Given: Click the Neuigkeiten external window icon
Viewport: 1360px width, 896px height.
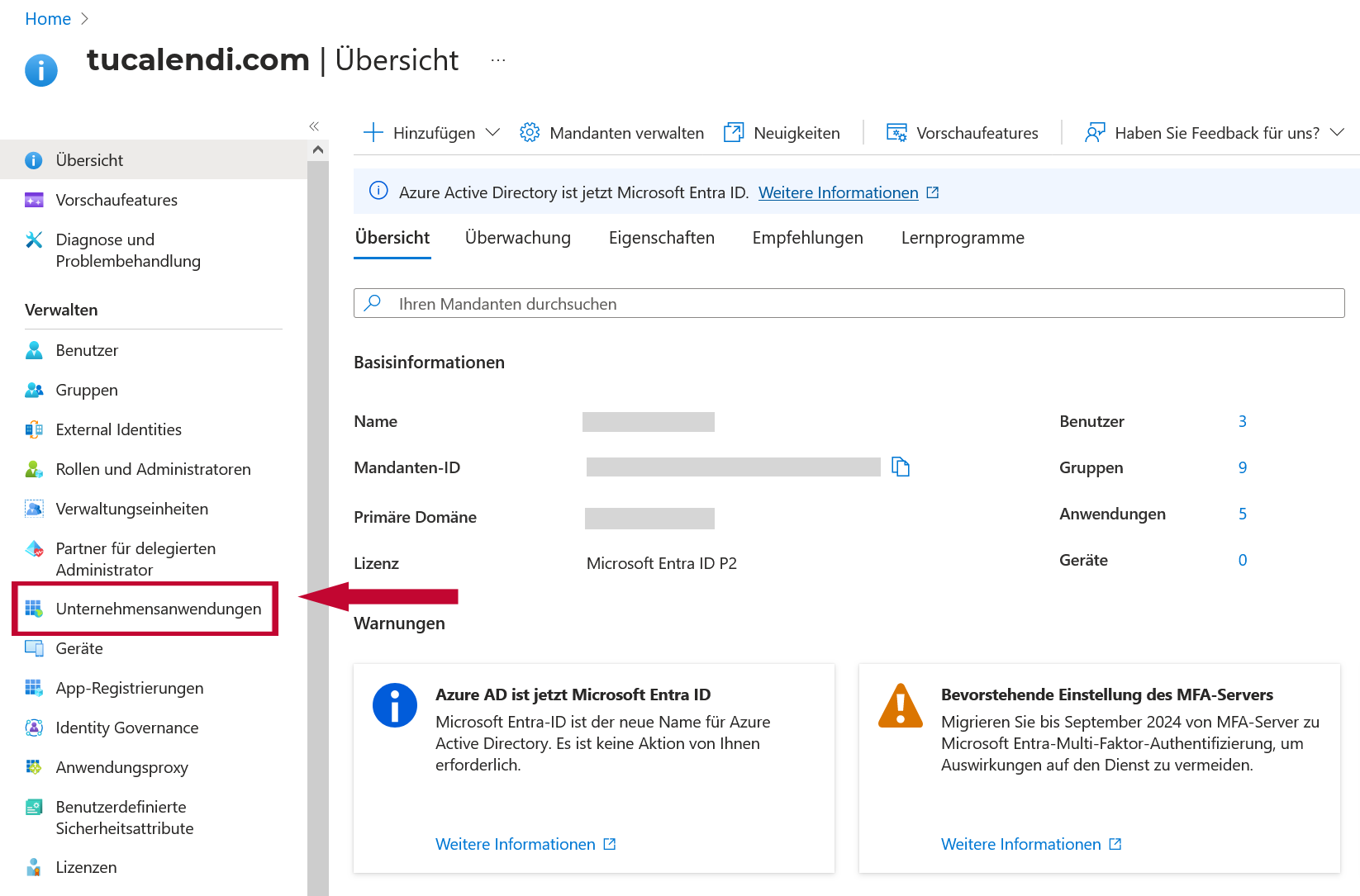Looking at the screenshot, I should coord(734,132).
